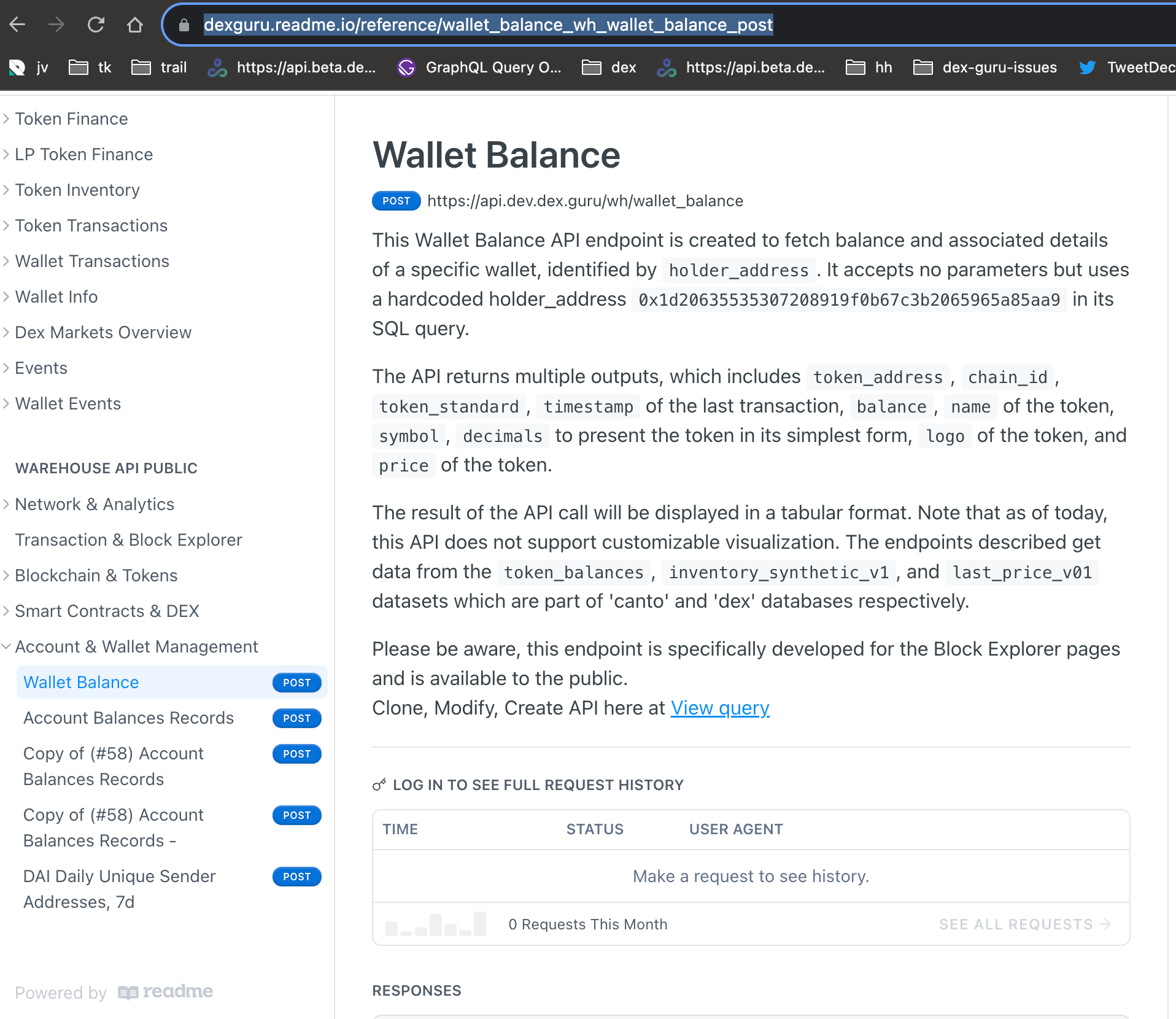Click the address bar URL field
The height and width of the screenshot is (1019, 1176).
(488, 25)
